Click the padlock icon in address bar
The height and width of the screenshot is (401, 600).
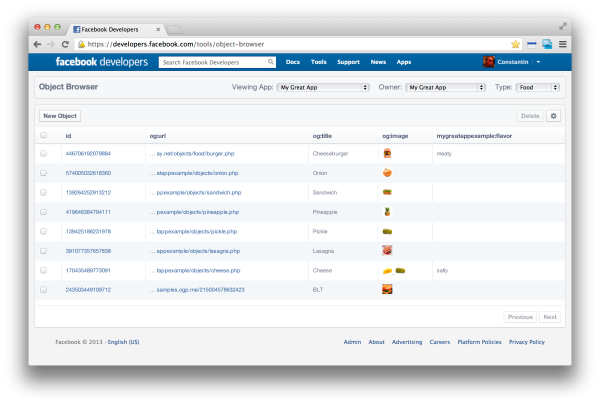point(81,44)
